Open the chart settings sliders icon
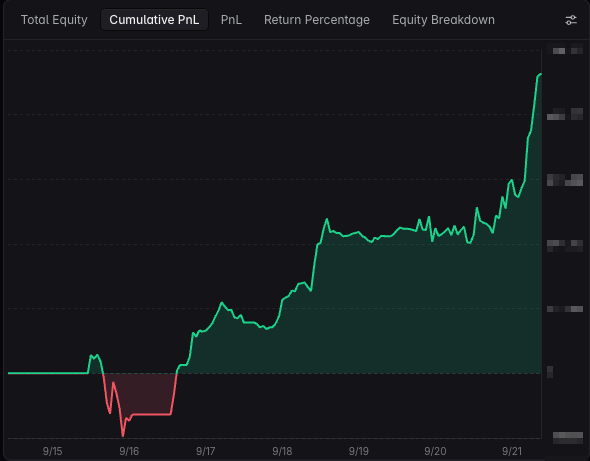The width and height of the screenshot is (590, 461). pyautogui.click(x=571, y=20)
